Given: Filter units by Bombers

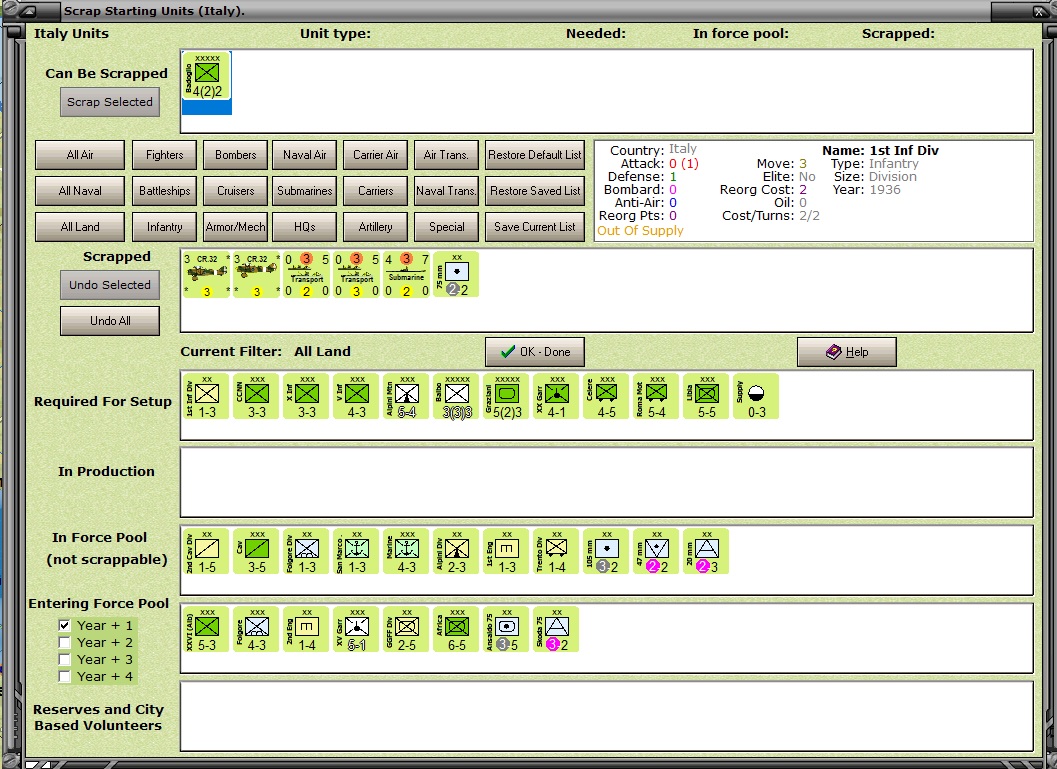Looking at the screenshot, I should [236, 155].
